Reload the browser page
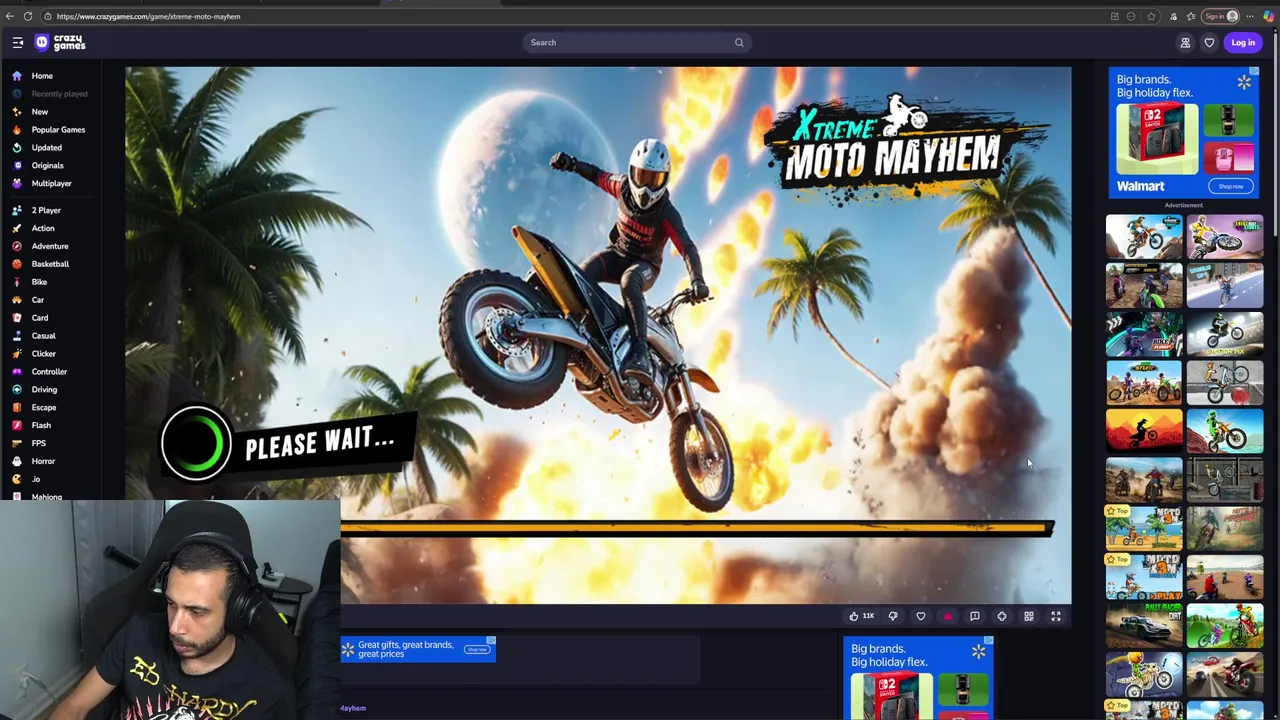The image size is (1280, 720). [x=28, y=16]
